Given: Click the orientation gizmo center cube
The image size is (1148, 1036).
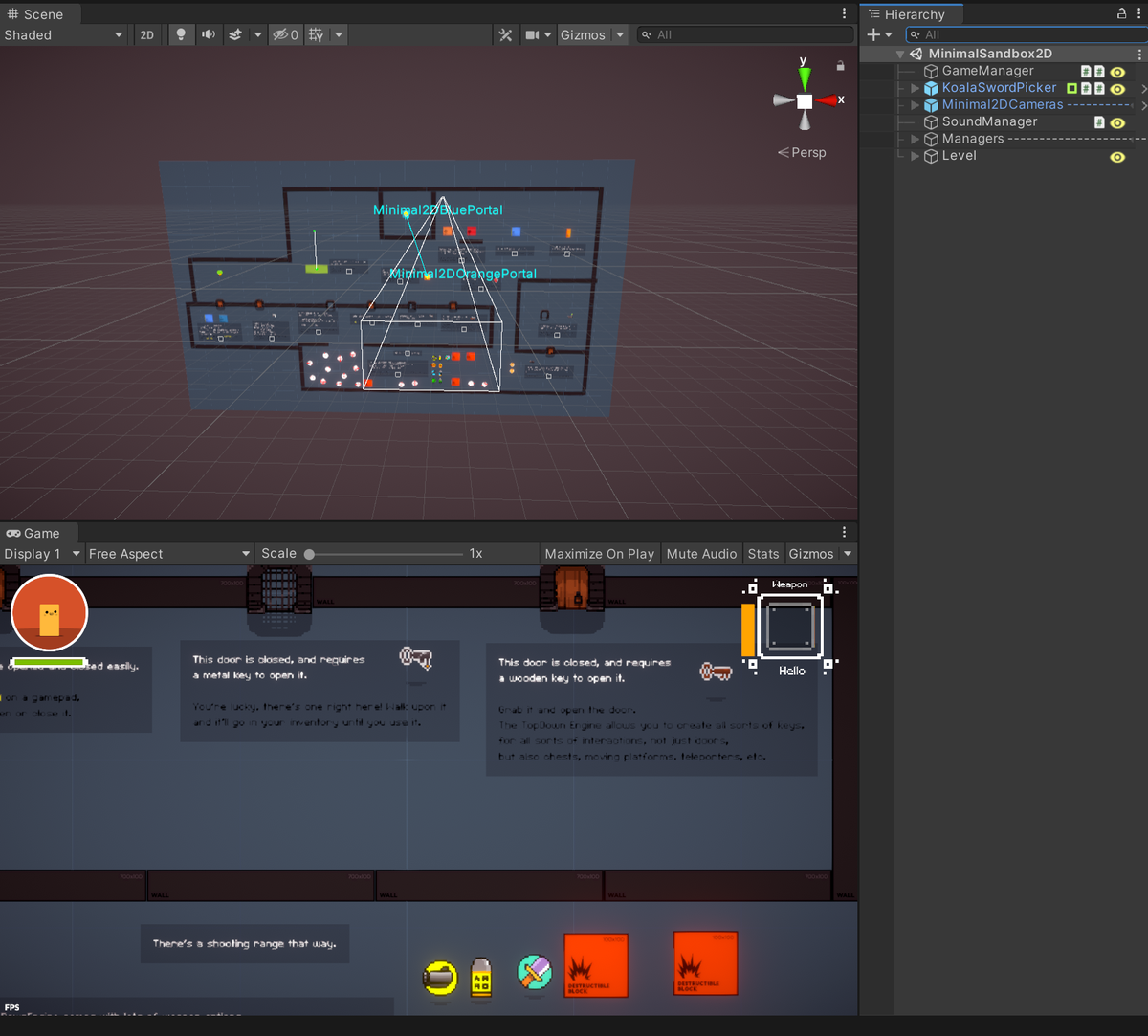Looking at the screenshot, I should 805,100.
